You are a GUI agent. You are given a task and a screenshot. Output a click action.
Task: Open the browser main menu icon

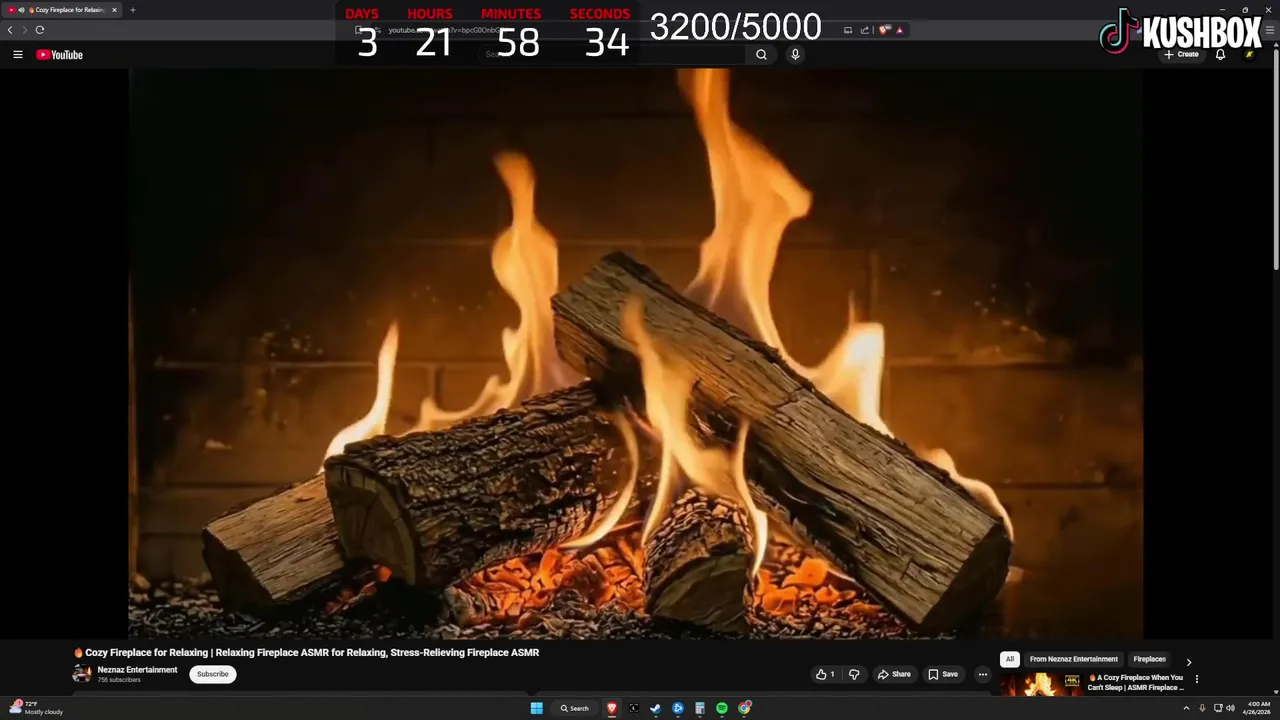tap(1270, 30)
